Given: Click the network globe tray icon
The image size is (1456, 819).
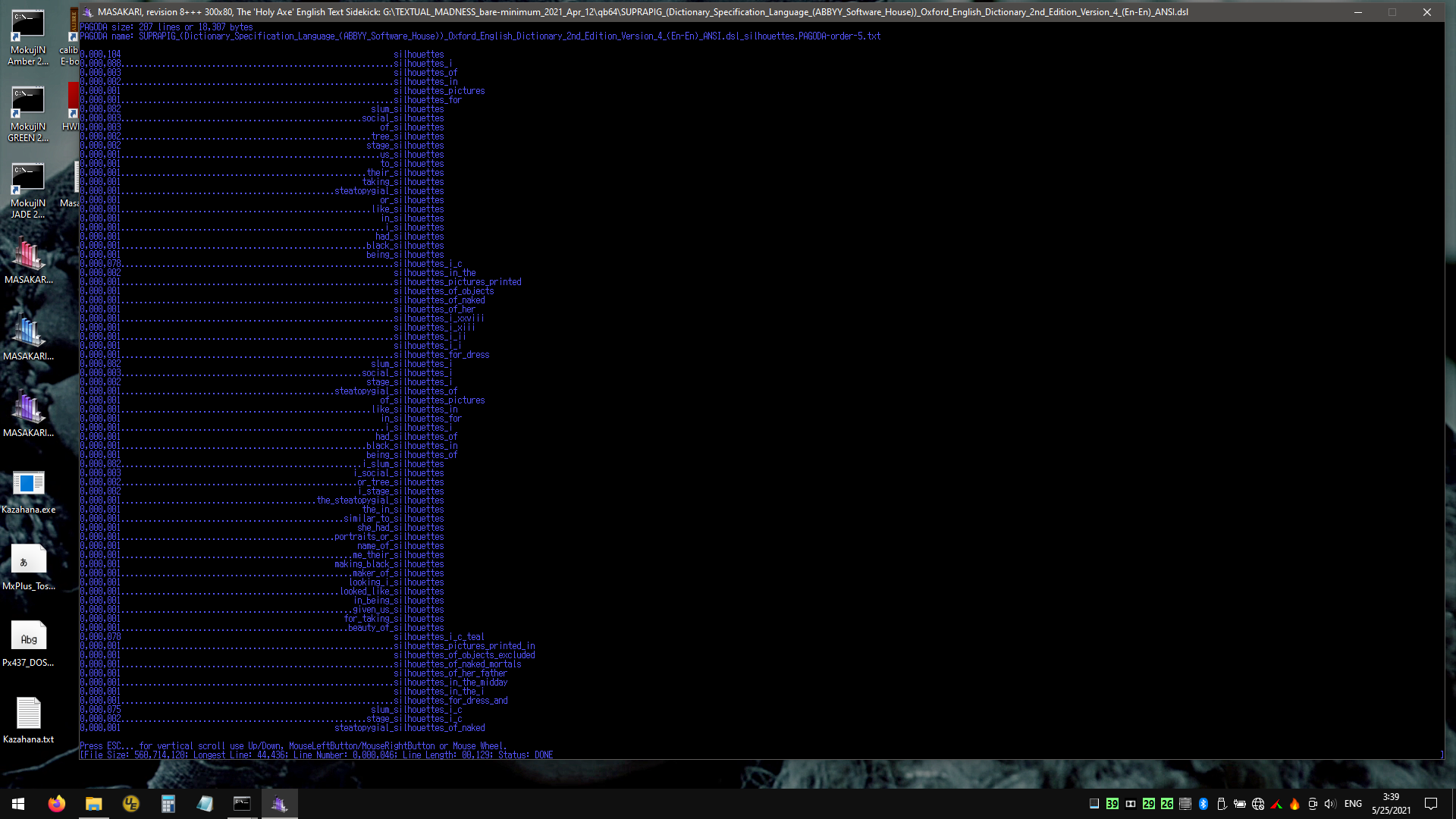Looking at the screenshot, I should (1258, 804).
